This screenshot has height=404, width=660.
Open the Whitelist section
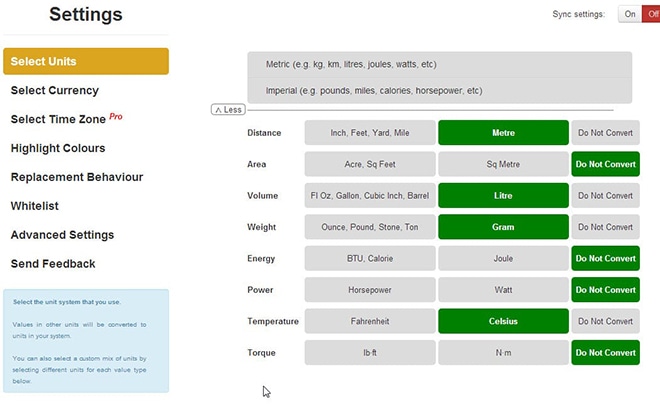(36, 206)
